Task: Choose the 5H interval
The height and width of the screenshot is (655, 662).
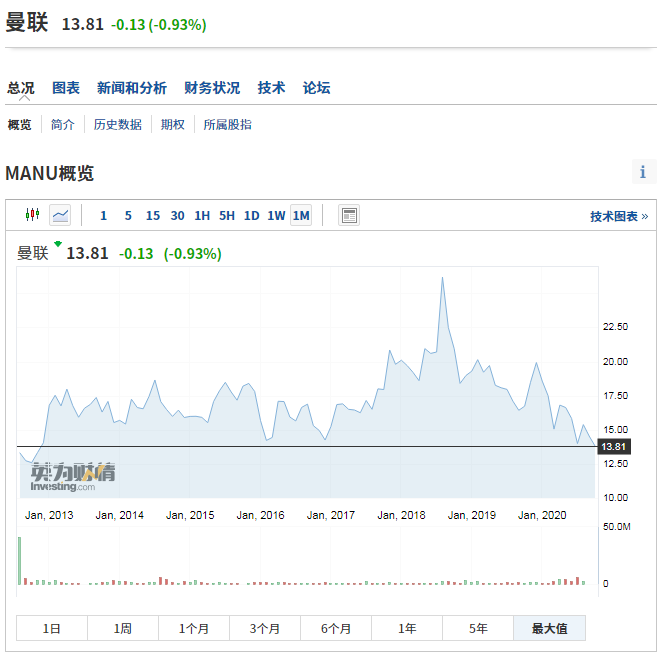Action: (x=227, y=215)
